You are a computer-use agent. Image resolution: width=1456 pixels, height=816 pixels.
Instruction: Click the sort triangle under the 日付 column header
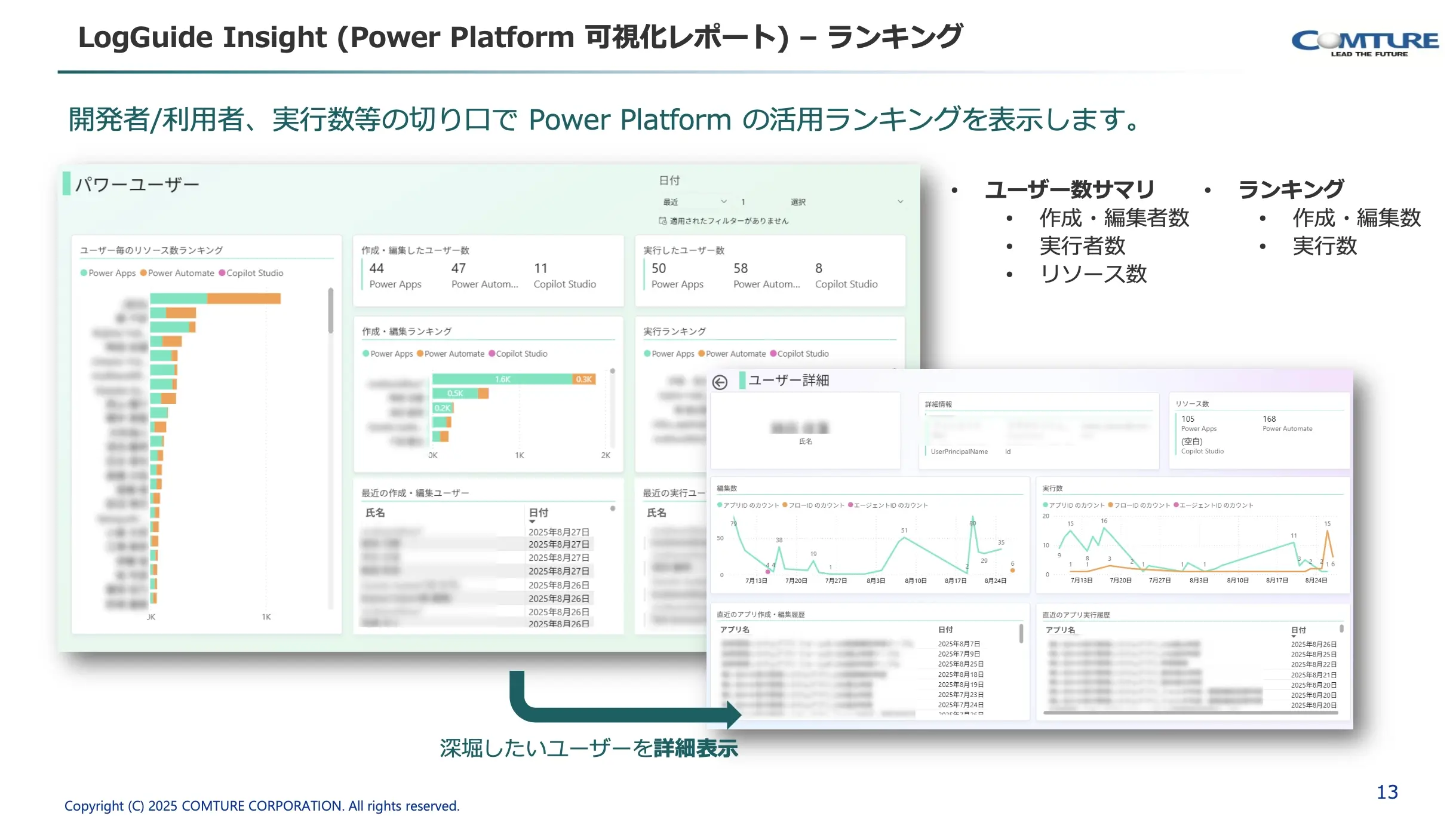pos(533,521)
